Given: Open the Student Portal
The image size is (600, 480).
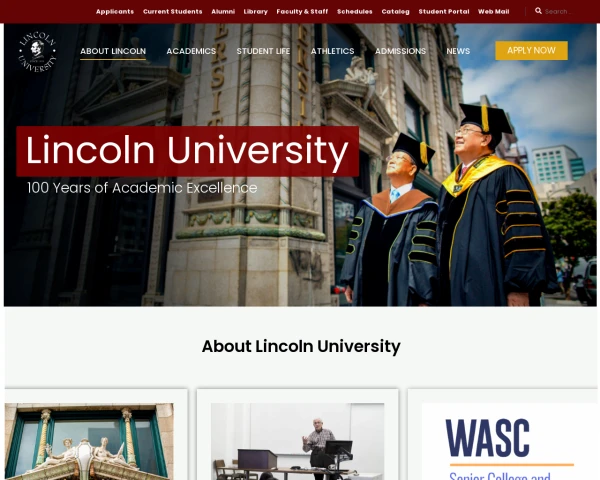Looking at the screenshot, I should coord(444,11).
